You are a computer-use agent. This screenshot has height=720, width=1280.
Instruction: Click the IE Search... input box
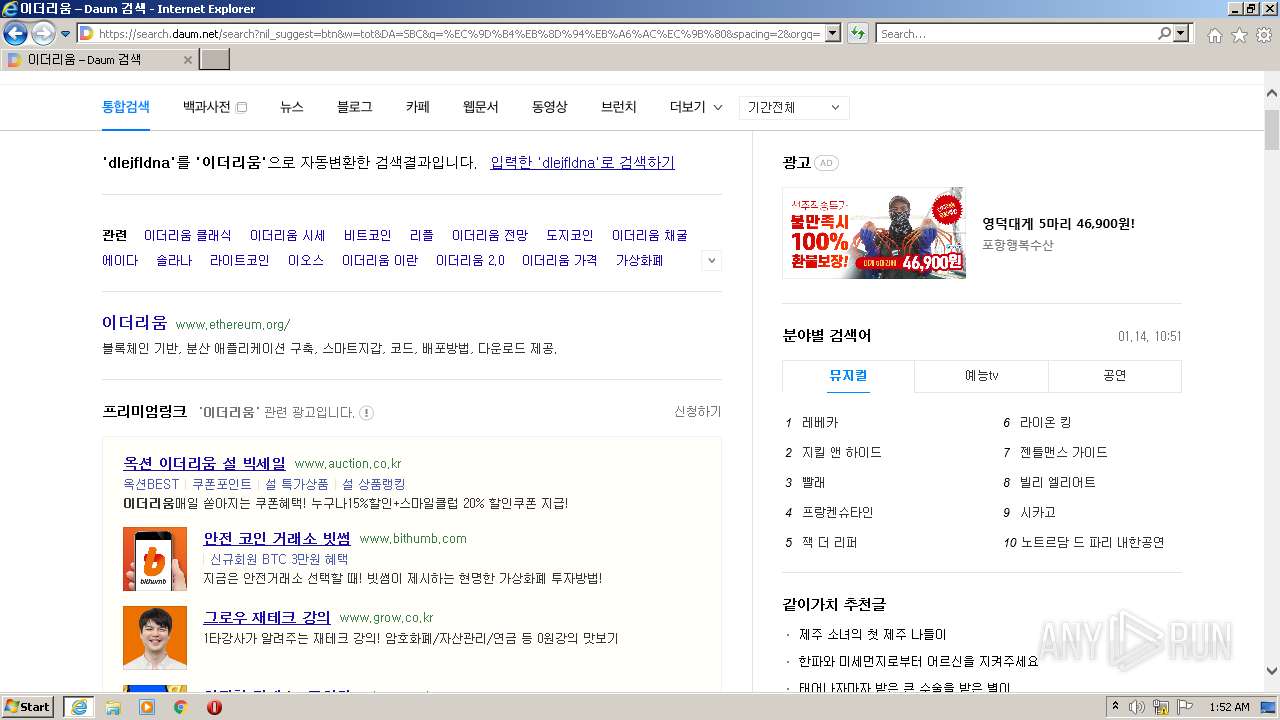pyautogui.click(x=1016, y=34)
